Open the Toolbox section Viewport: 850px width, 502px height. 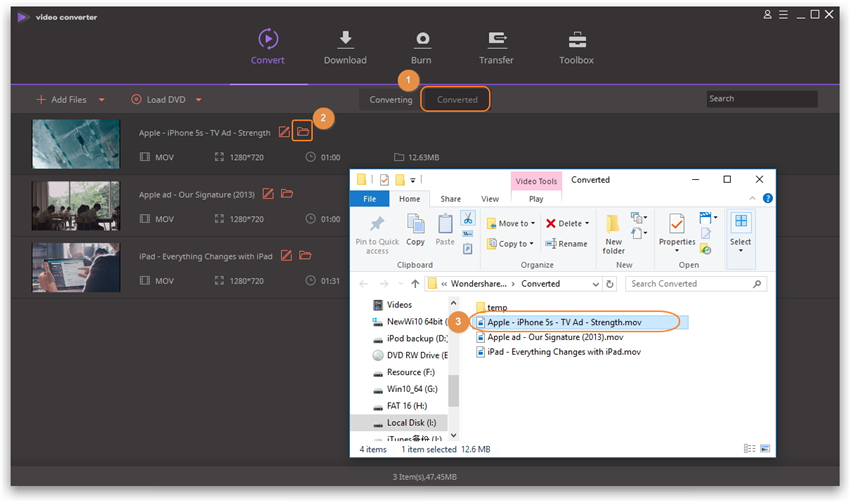(576, 47)
